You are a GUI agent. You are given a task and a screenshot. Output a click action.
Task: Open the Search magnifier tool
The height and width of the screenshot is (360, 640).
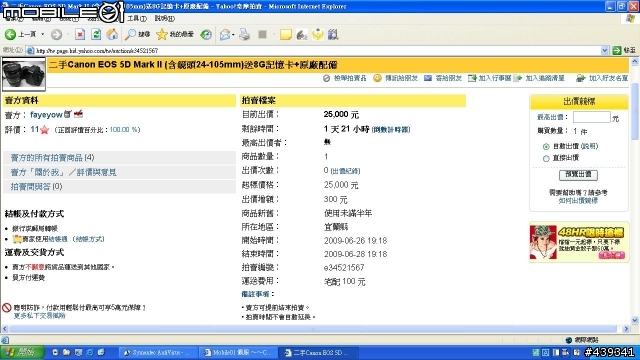pyautogui.click(x=137, y=35)
